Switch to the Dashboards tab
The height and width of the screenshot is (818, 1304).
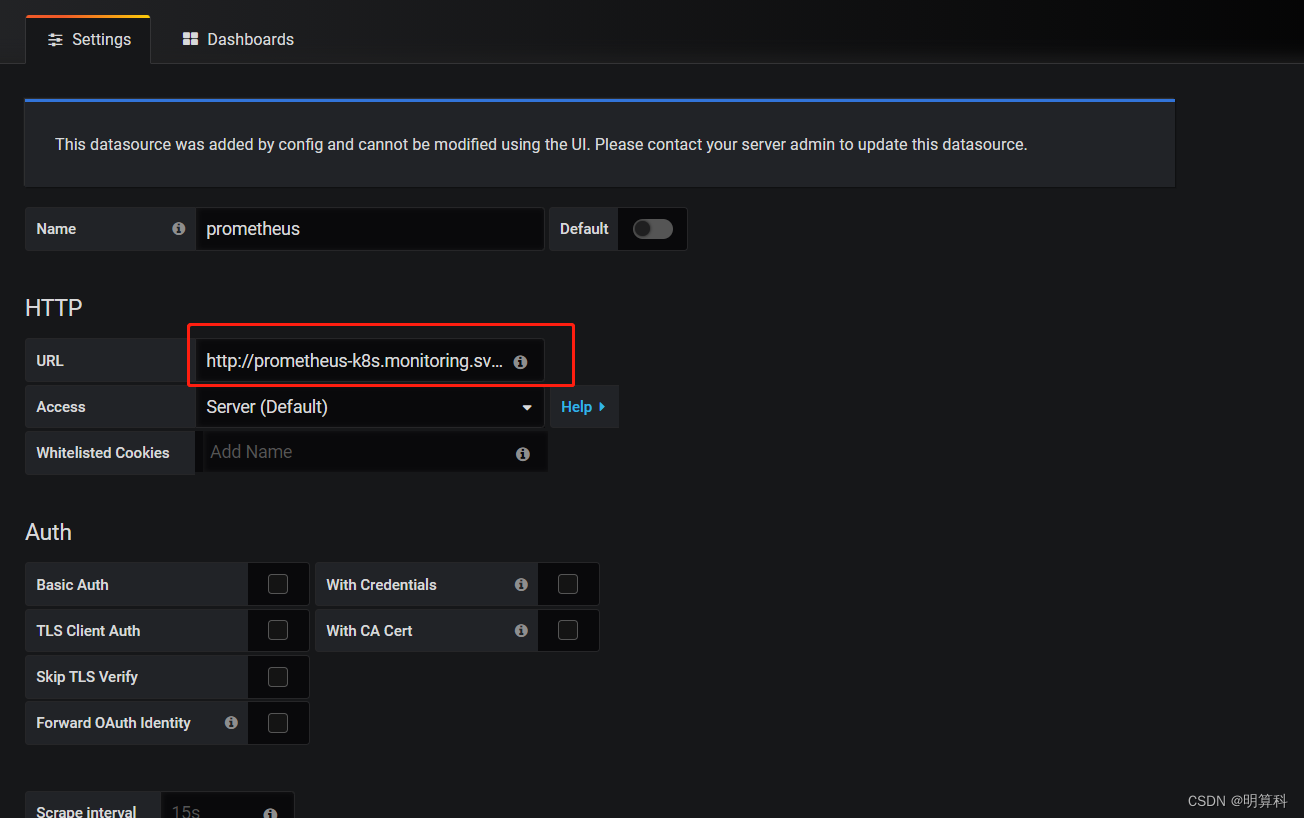238,40
